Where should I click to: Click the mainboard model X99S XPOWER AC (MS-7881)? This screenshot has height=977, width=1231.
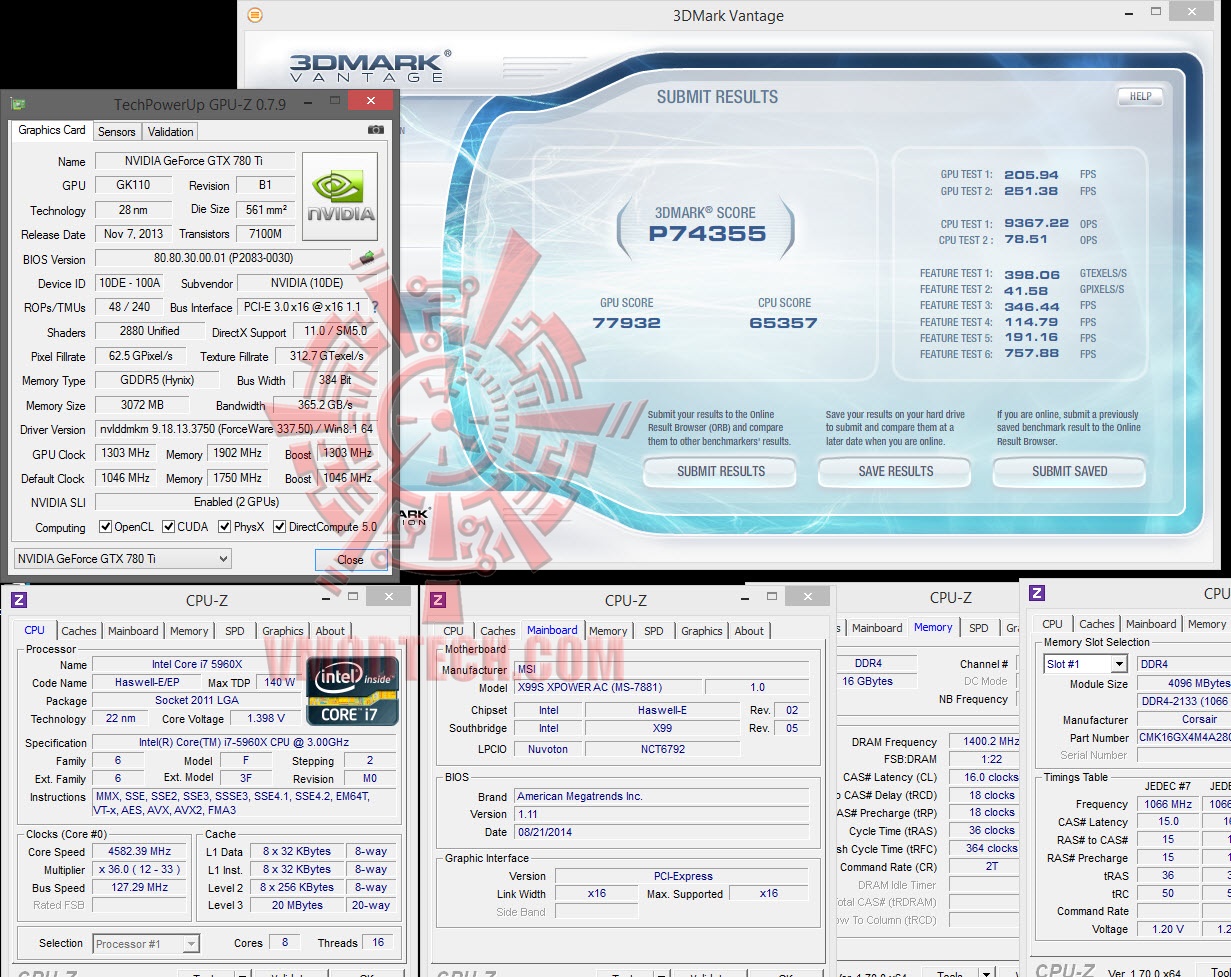click(608, 688)
